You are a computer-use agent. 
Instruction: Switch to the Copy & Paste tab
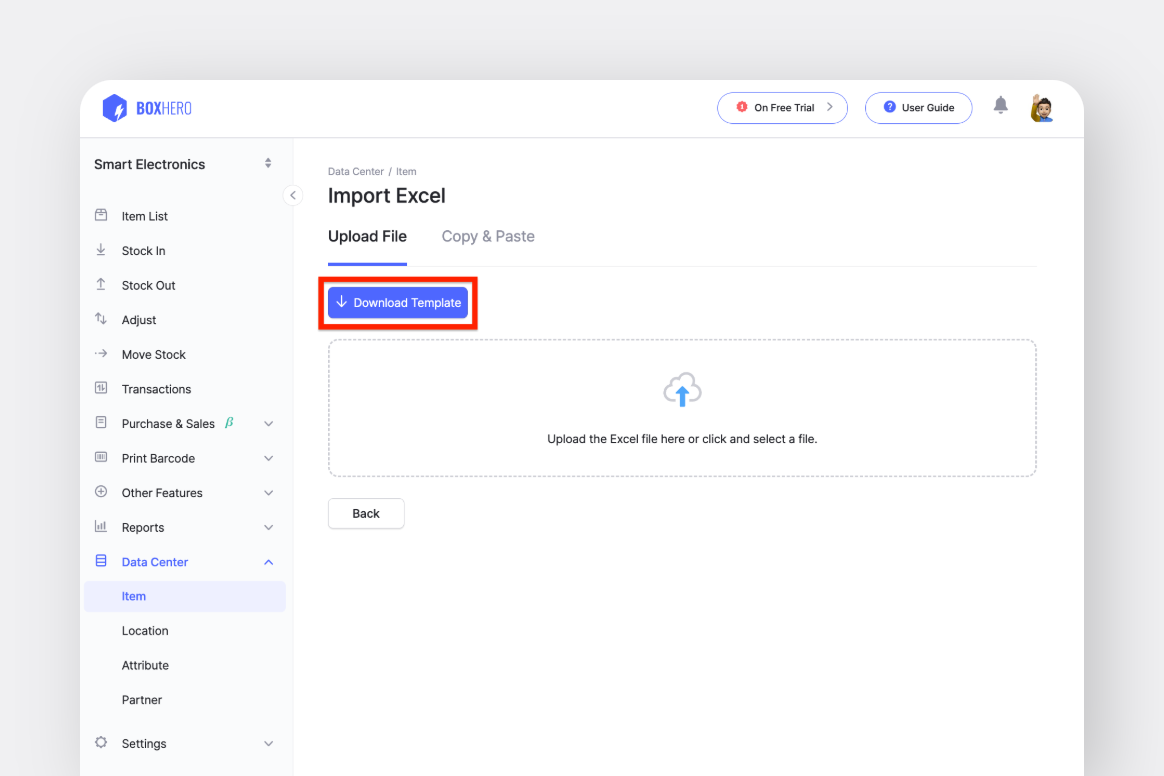[x=488, y=236]
